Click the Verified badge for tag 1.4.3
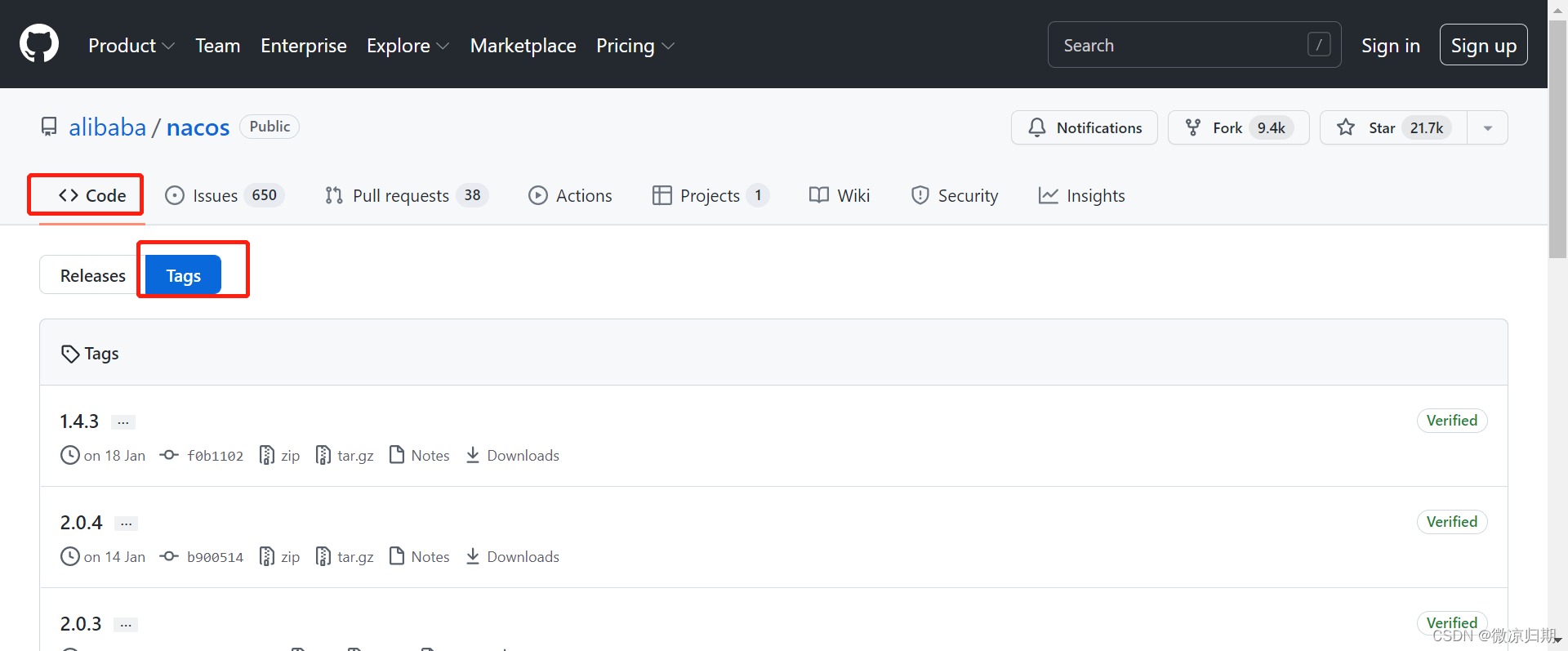Screen dimensions: 1568x651 (x=1451, y=421)
